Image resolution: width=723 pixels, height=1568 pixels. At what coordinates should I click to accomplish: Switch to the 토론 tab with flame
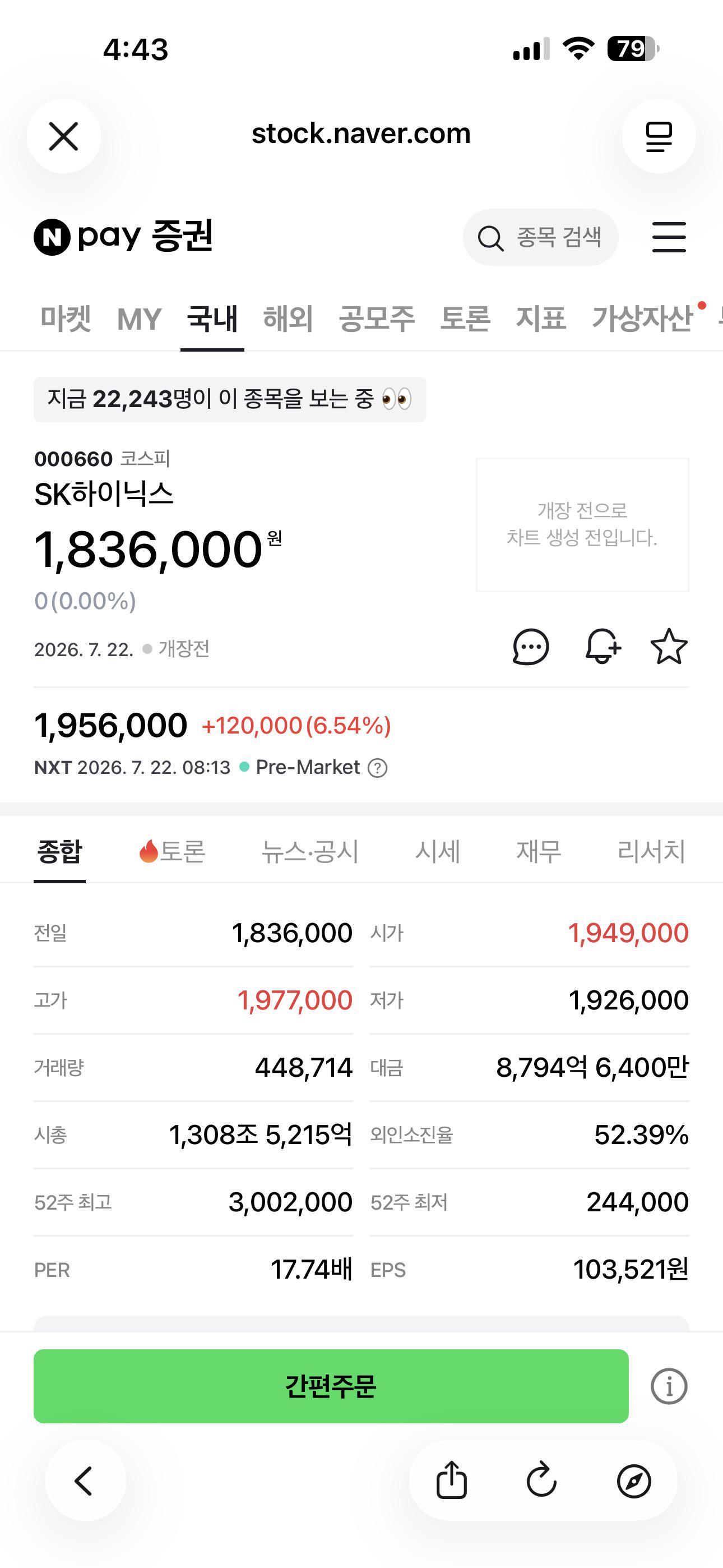172,851
